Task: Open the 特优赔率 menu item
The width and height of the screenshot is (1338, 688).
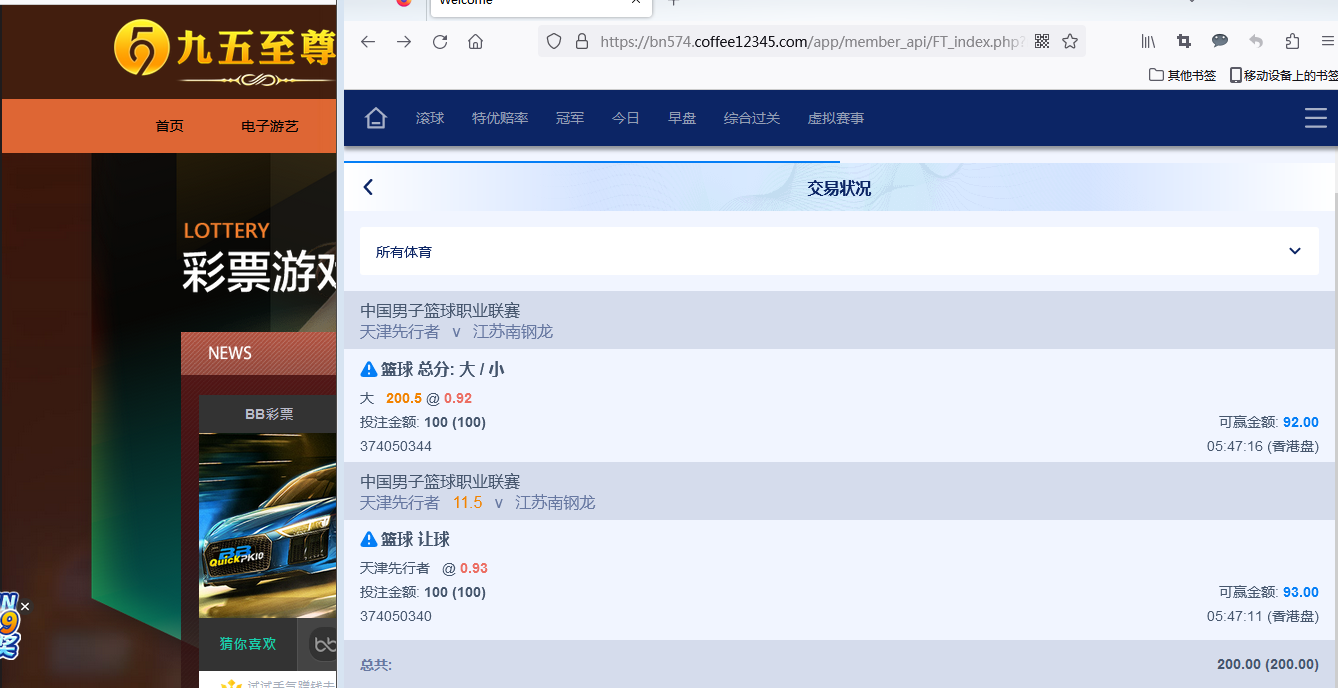Action: pyautogui.click(x=500, y=118)
